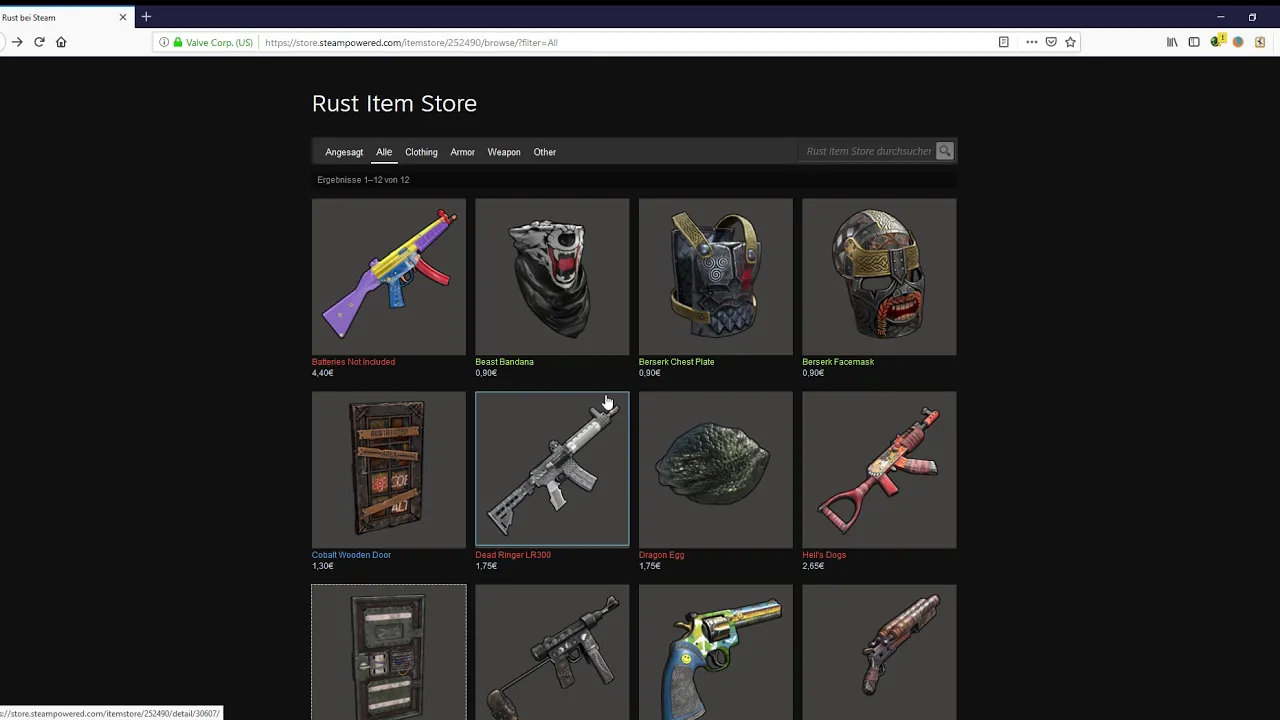The height and width of the screenshot is (720, 1280).
Task: Open Dragon Egg item image
Action: coord(716,469)
